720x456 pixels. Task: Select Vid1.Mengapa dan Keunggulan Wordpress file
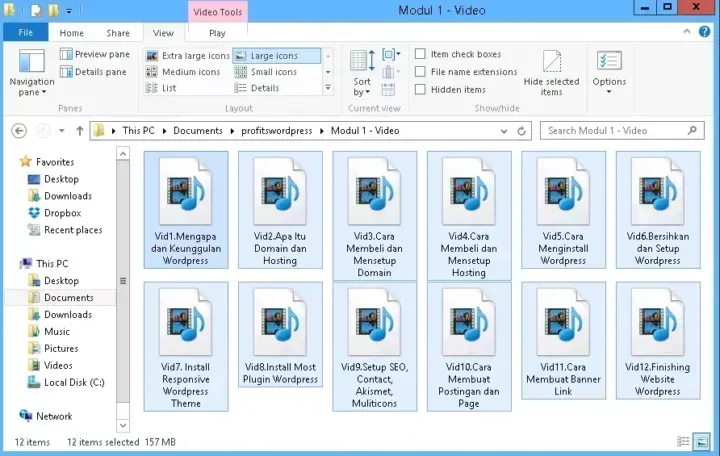186,210
